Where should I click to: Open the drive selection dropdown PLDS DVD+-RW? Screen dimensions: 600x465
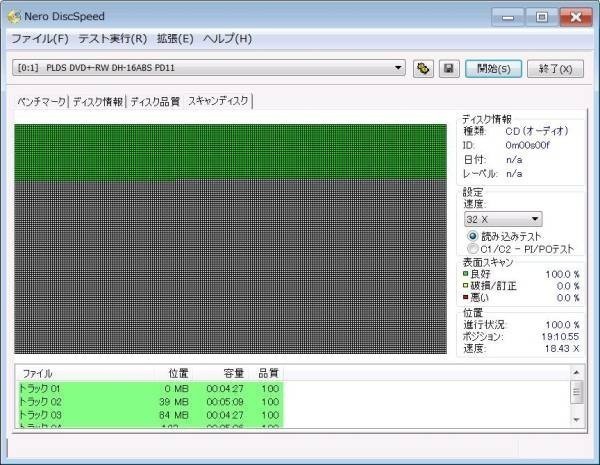click(209, 68)
